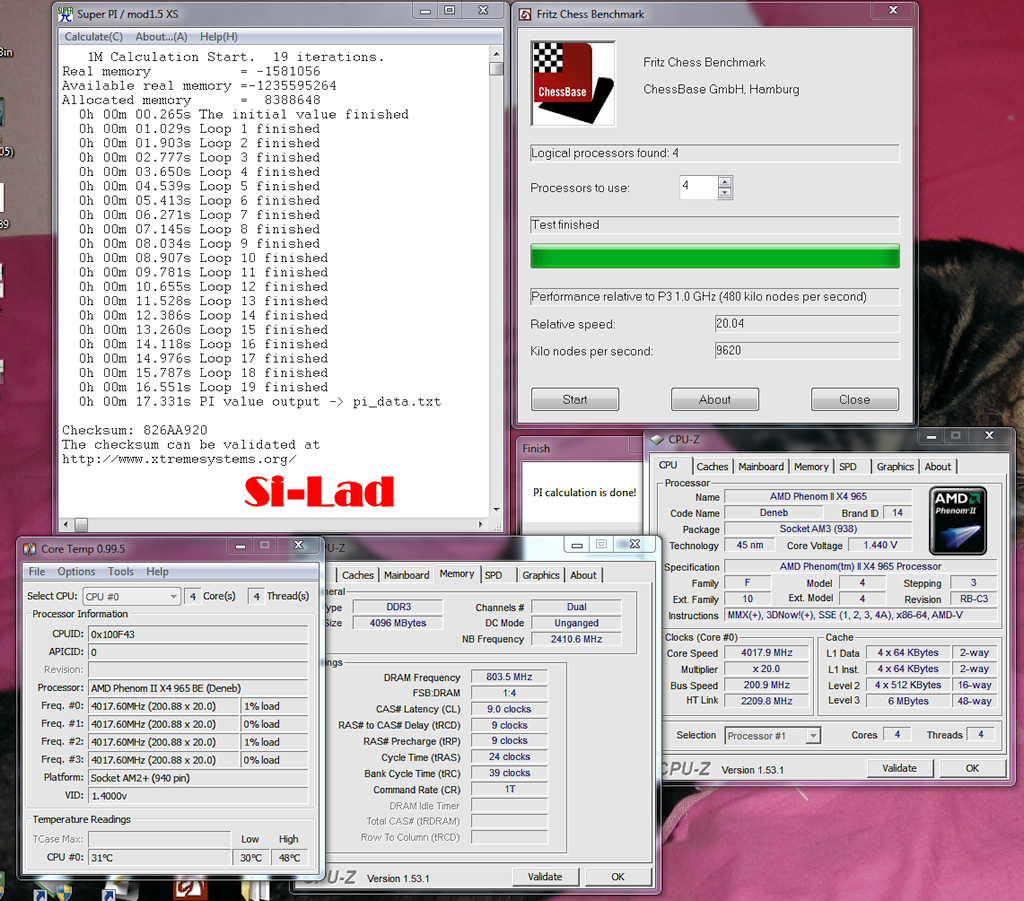Click Kilo nodes per second value 9620

pos(807,351)
